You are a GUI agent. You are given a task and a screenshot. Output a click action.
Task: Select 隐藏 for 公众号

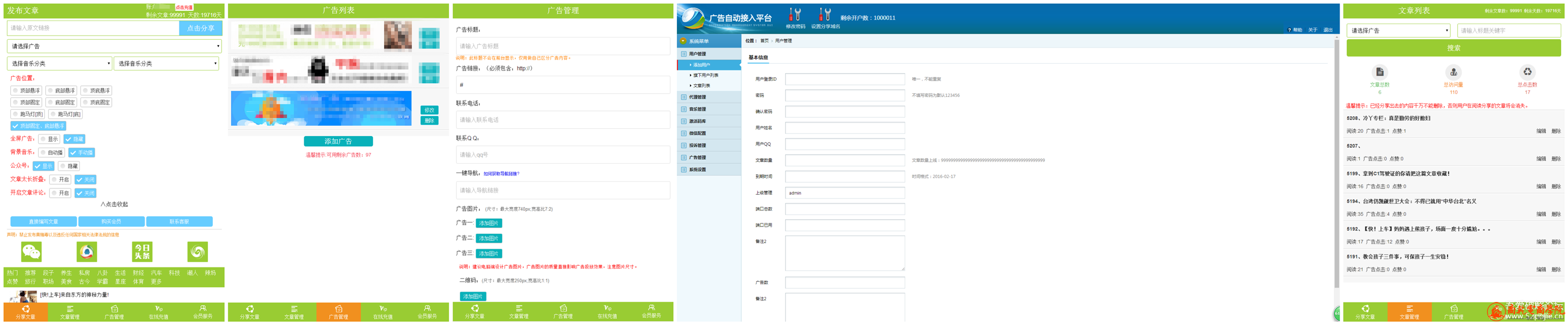pyautogui.click(x=69, y=166)
